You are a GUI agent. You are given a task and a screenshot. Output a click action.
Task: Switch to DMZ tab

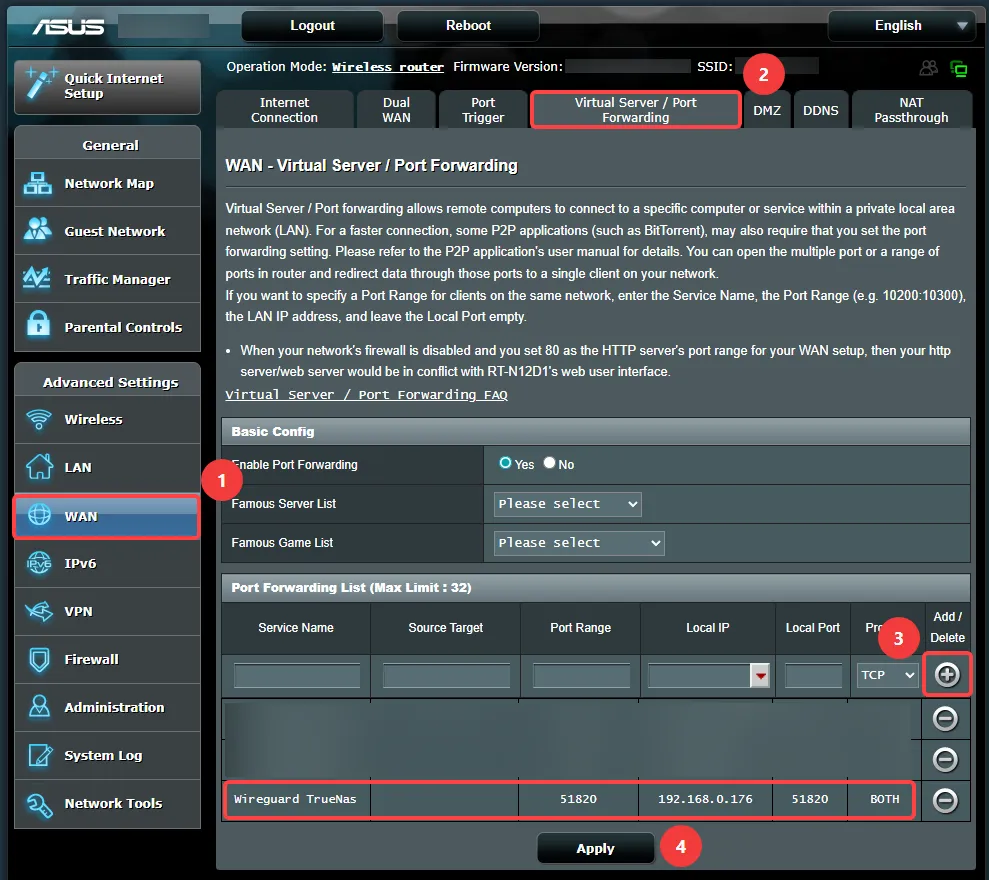coord(767,110)
